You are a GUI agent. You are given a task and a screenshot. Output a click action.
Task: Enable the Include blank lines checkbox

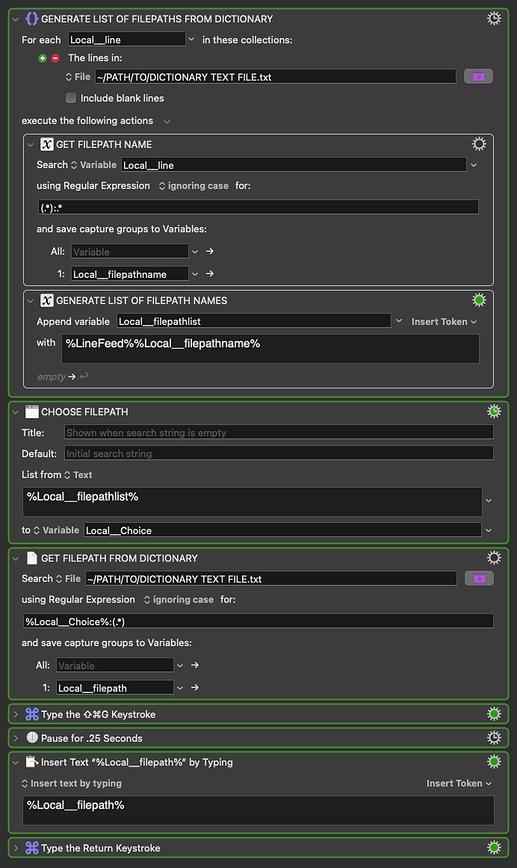(x=71, y=98)
